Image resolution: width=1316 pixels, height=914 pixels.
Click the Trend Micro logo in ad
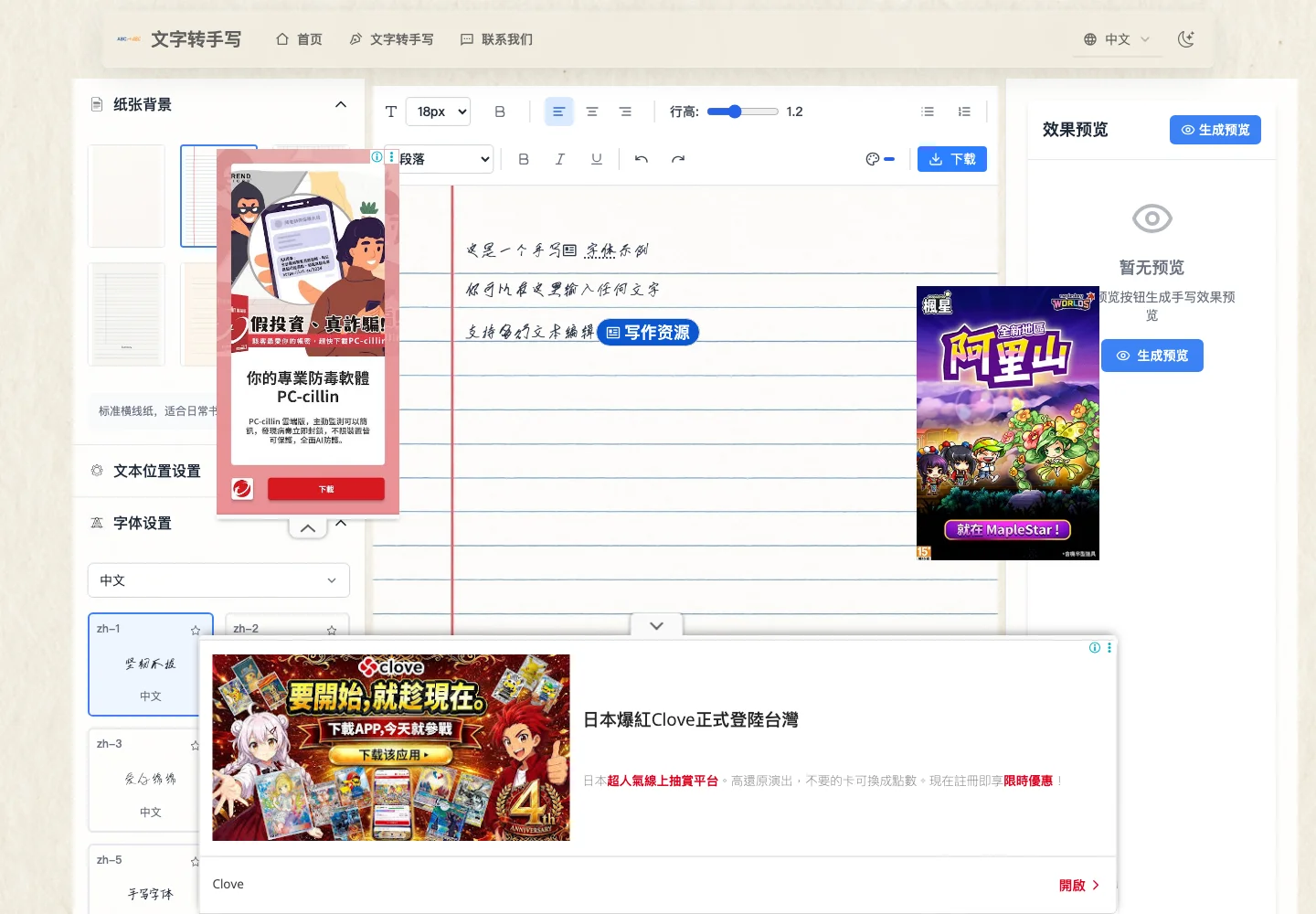pyautogui.click(x=242, y=489)
